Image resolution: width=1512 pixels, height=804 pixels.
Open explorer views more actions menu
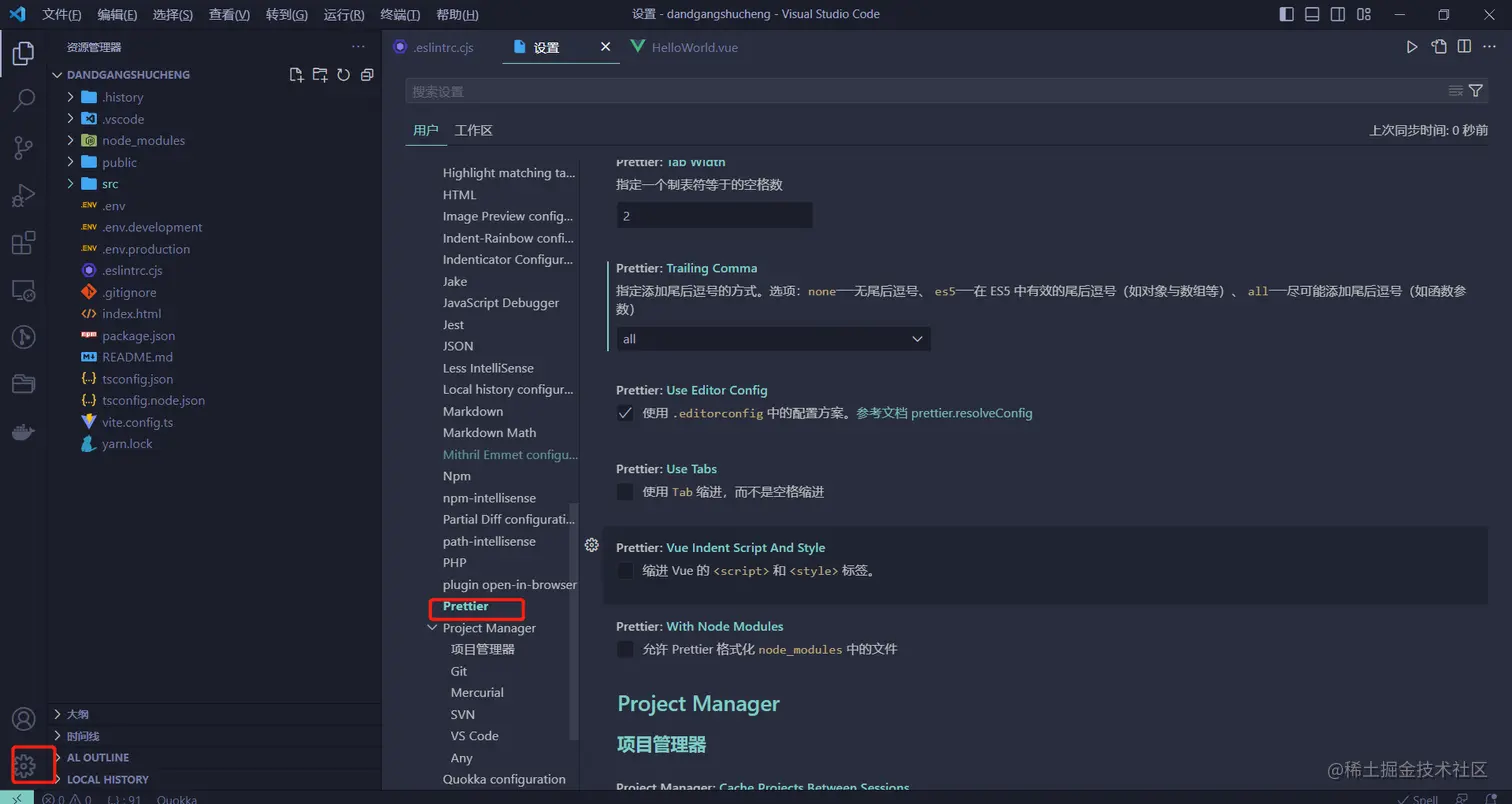tap(358, 47)
